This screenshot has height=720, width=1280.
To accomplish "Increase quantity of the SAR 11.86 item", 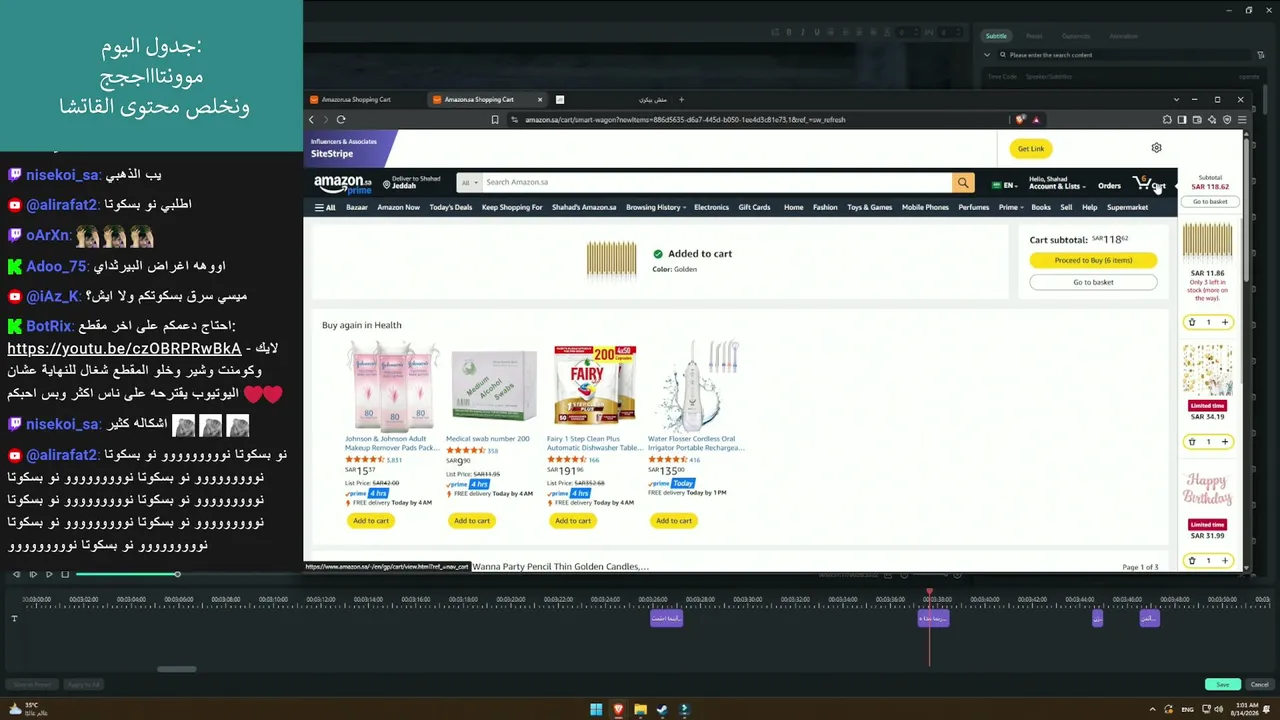I will (1224, 322).
